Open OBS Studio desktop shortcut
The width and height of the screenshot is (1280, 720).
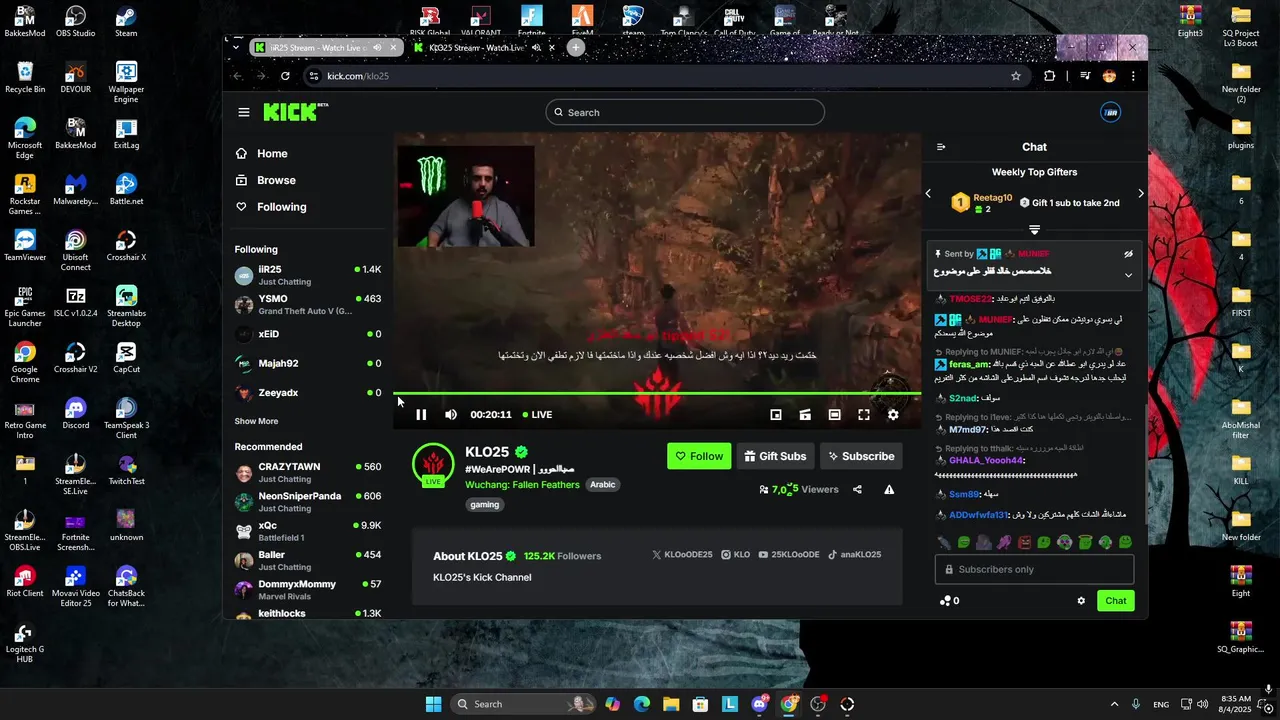(x=76, y=22)
